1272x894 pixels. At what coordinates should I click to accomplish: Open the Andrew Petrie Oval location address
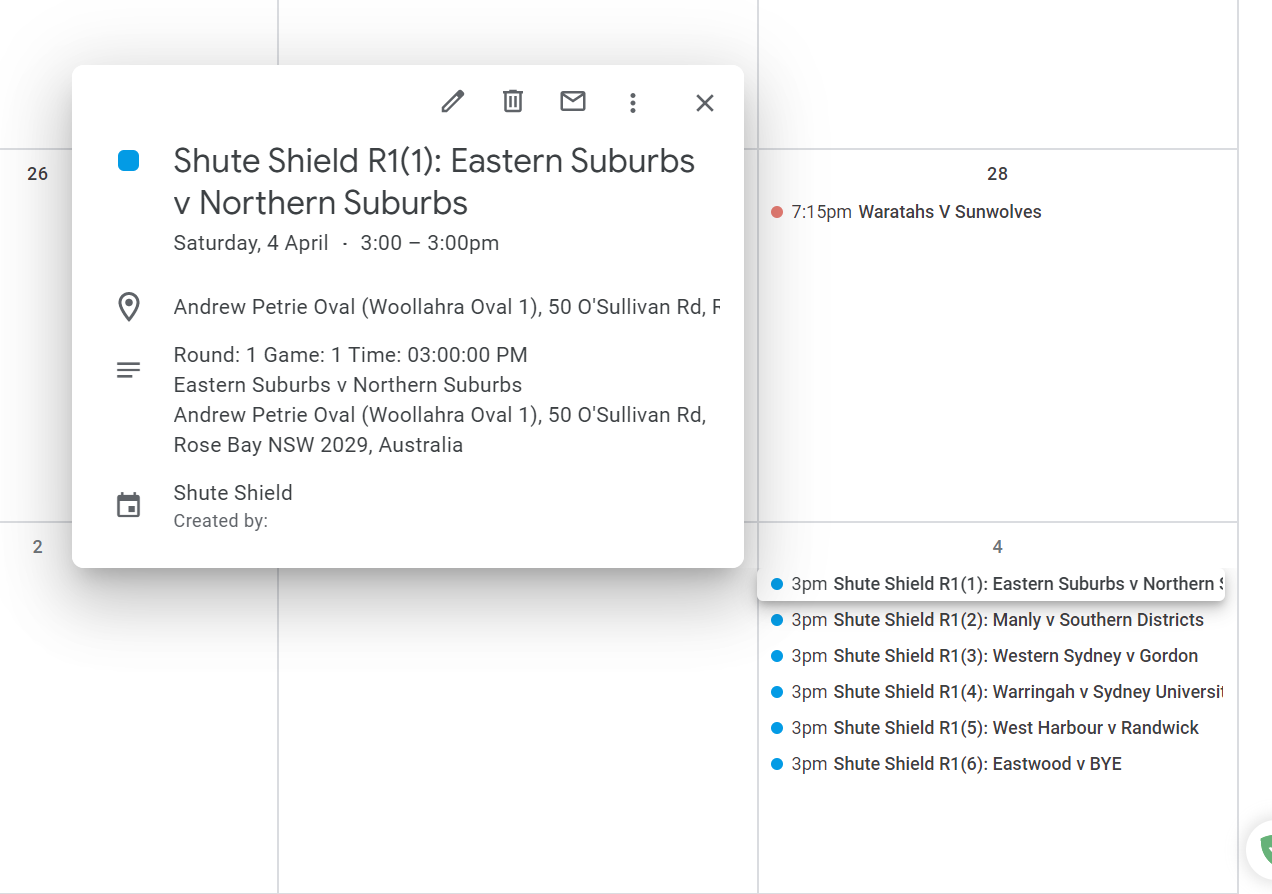tap(447, 307)
